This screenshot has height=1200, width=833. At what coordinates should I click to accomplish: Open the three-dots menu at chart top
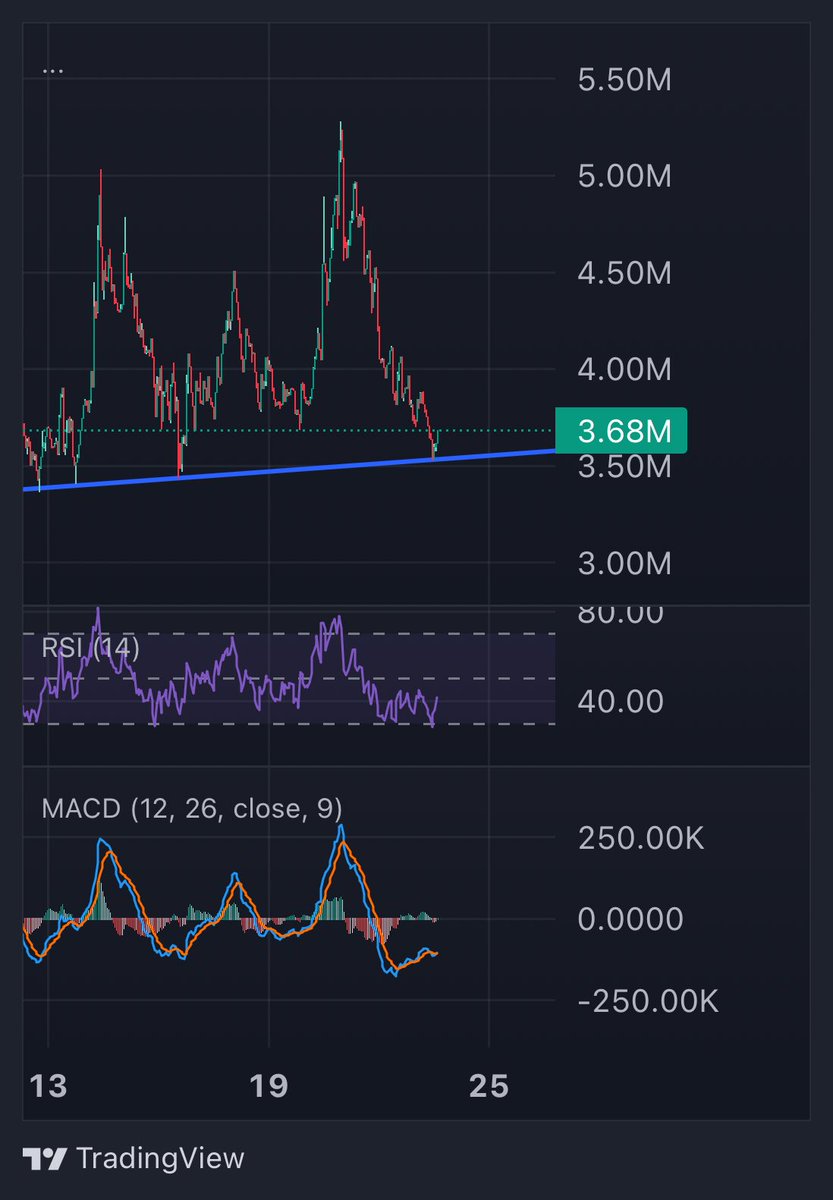click(53, 71)
